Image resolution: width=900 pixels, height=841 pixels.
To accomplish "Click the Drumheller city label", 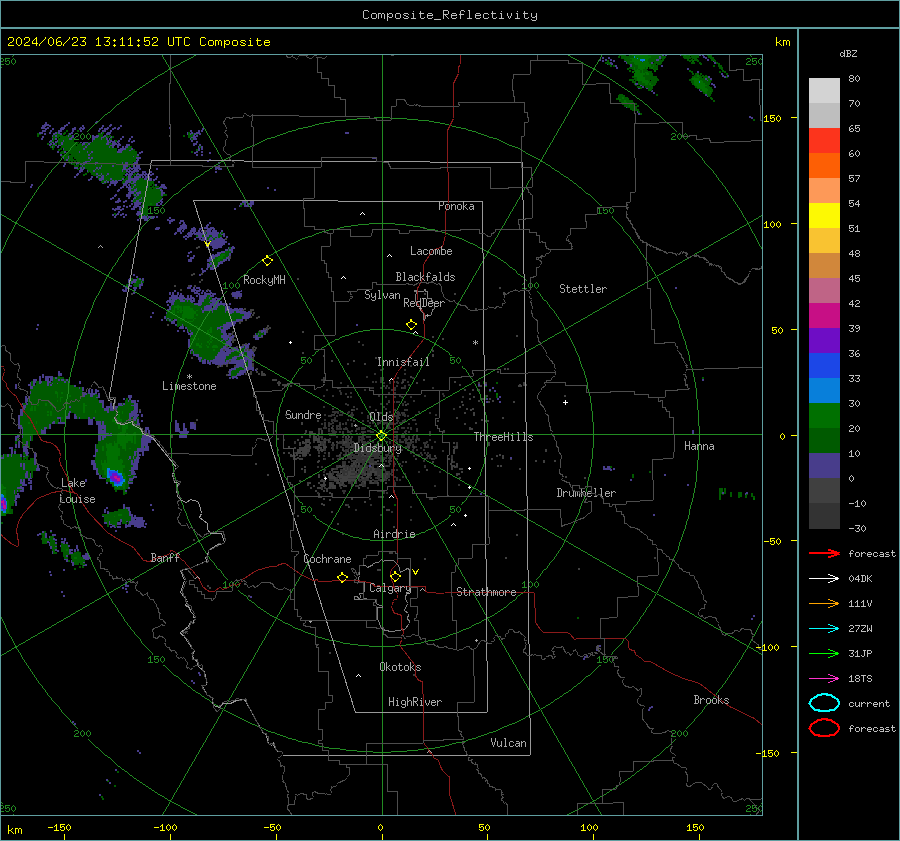I will click(x=586, y=493).
